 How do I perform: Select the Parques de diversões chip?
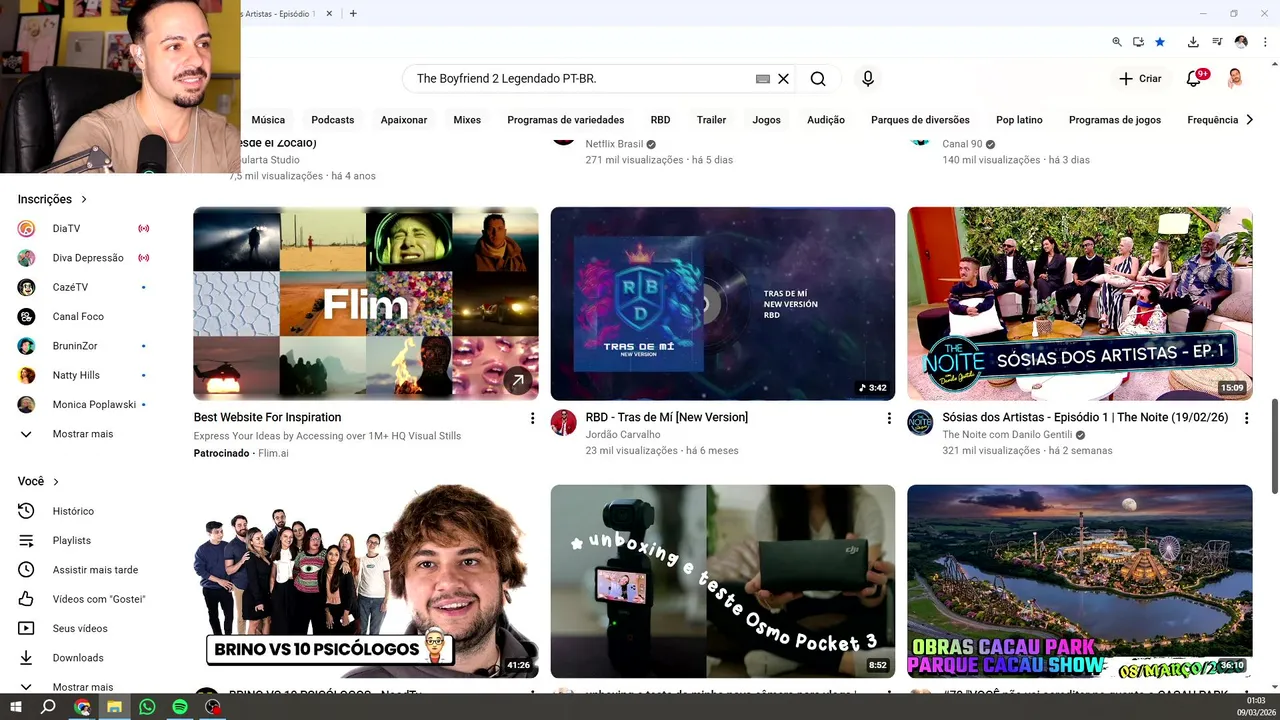(x=920, y=120)
